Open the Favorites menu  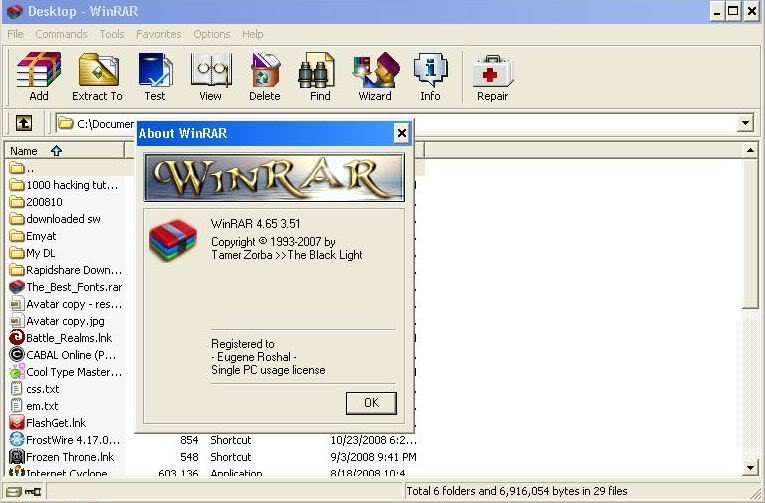pyautogui.click(x=159, y=34)
